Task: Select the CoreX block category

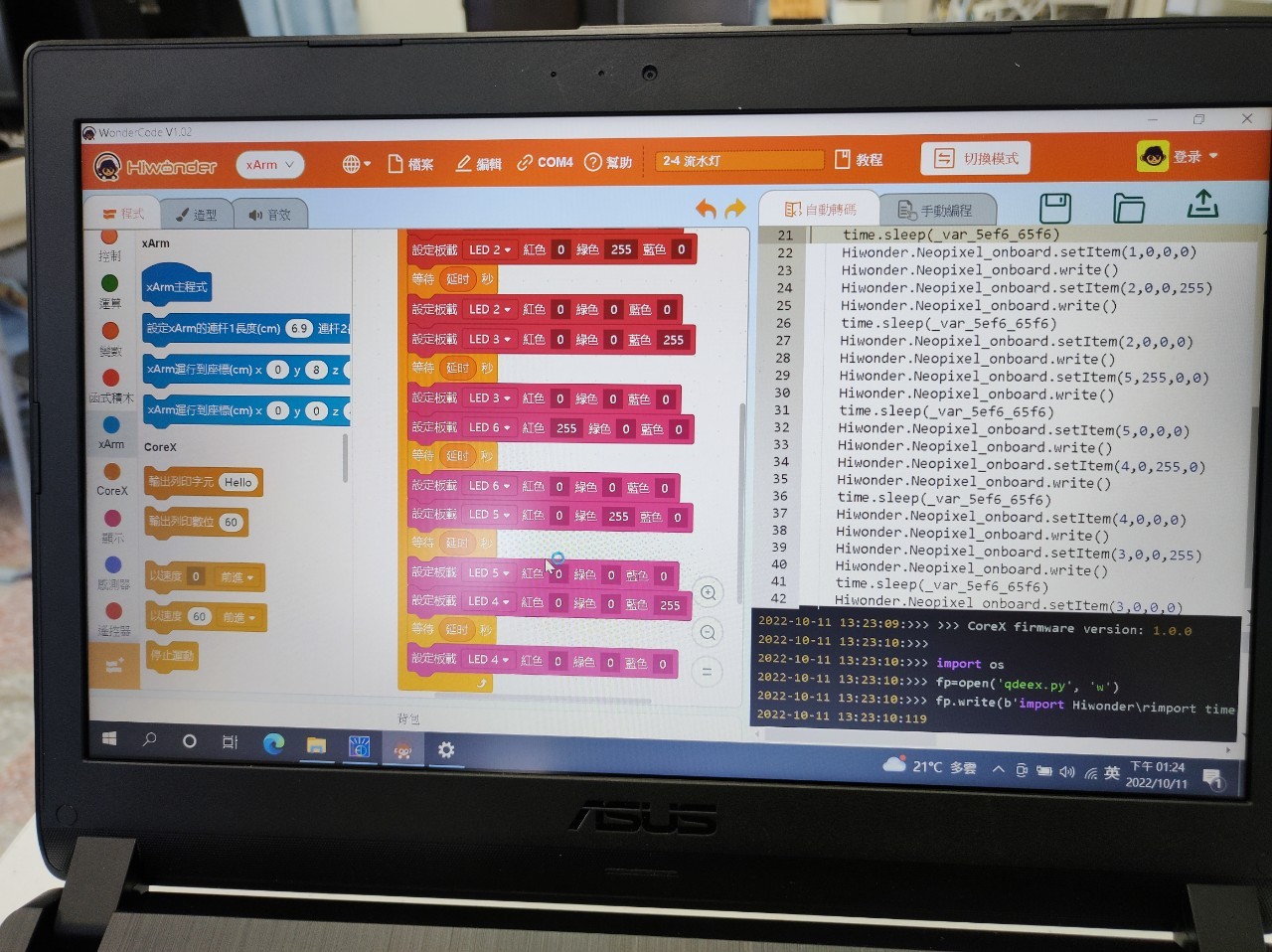Action: tap(111, 479)
